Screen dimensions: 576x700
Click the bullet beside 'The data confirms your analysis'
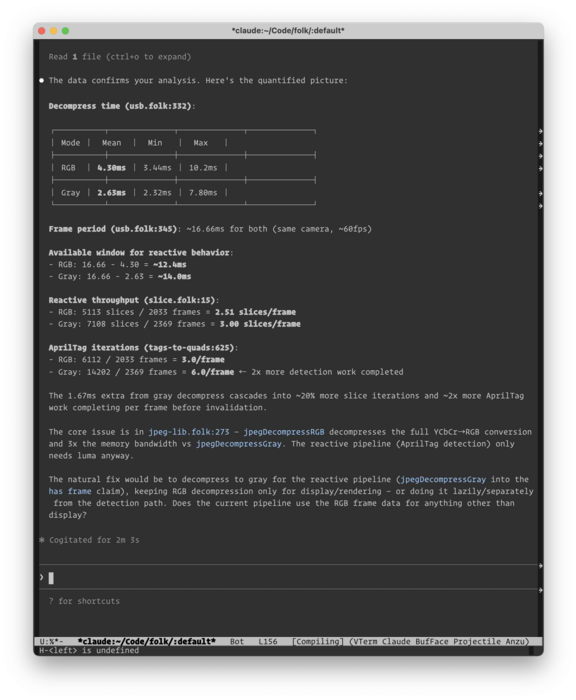42,81
